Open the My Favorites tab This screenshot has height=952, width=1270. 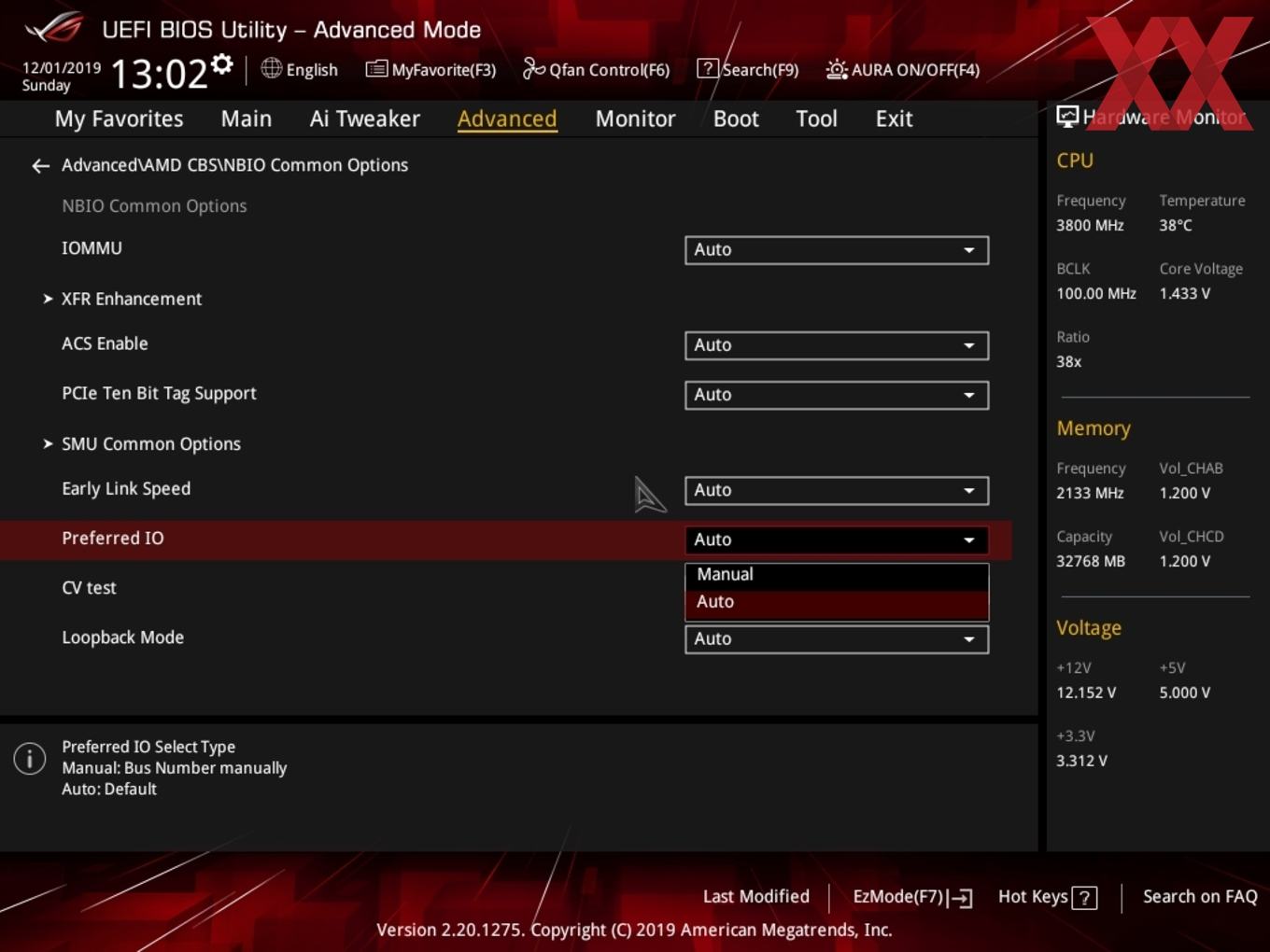click(119, 119)
